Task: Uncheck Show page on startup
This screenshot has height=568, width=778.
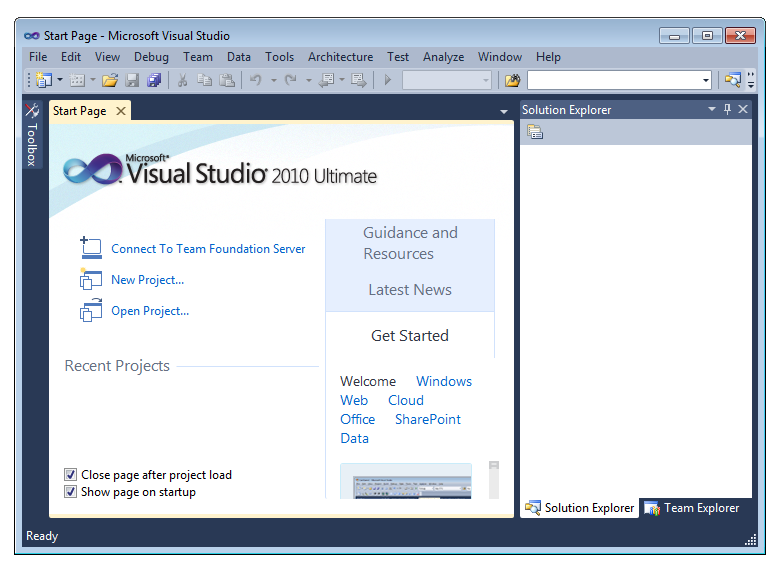Action: [70, 492]
